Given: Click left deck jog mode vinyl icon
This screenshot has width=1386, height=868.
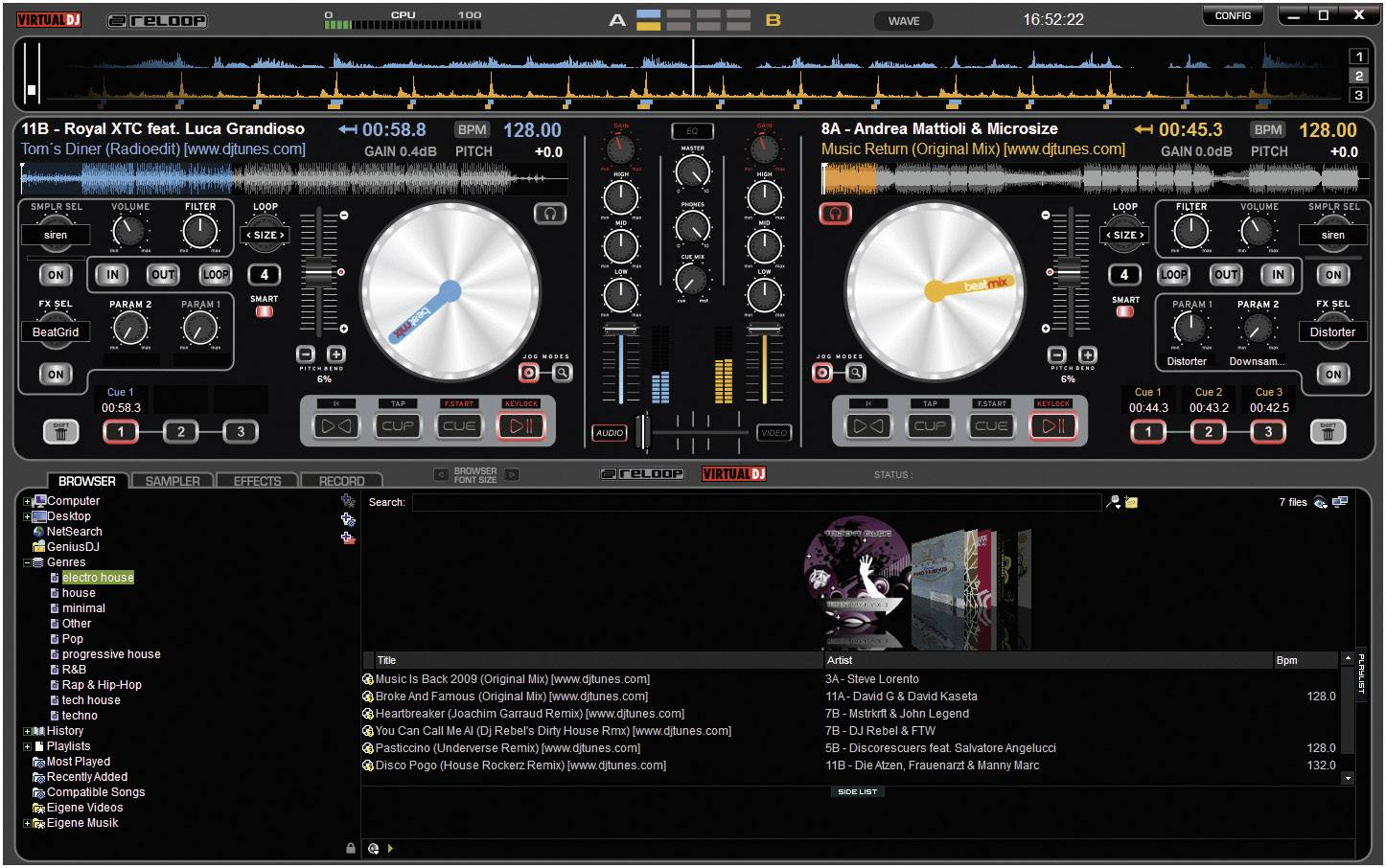Looking at the screenshot, I should pyautogui.click(x=529, y=373).
